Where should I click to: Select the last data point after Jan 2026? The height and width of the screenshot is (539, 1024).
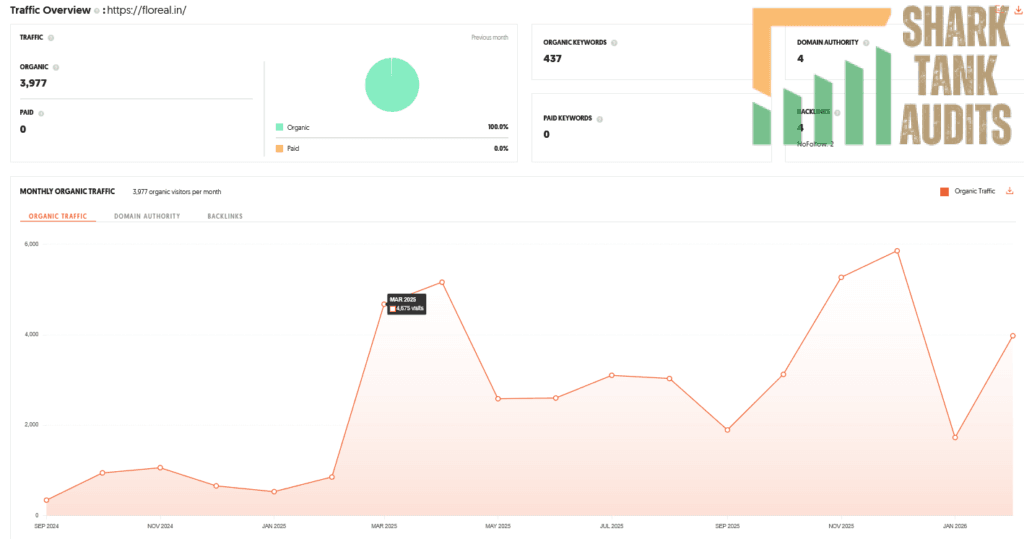1013,336
